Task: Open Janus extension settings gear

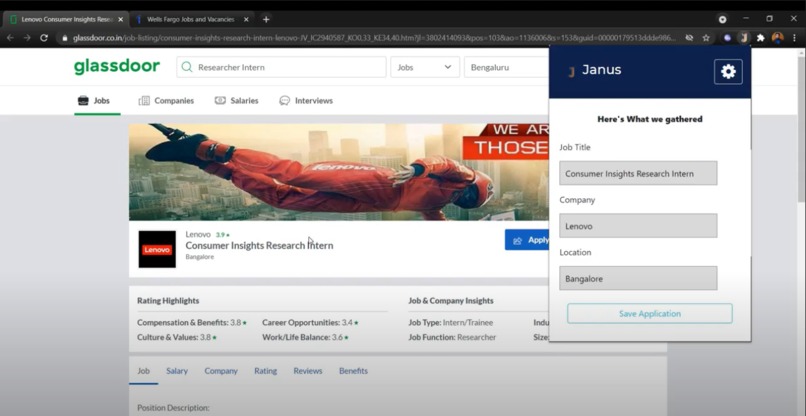Action: coord(728,71)
